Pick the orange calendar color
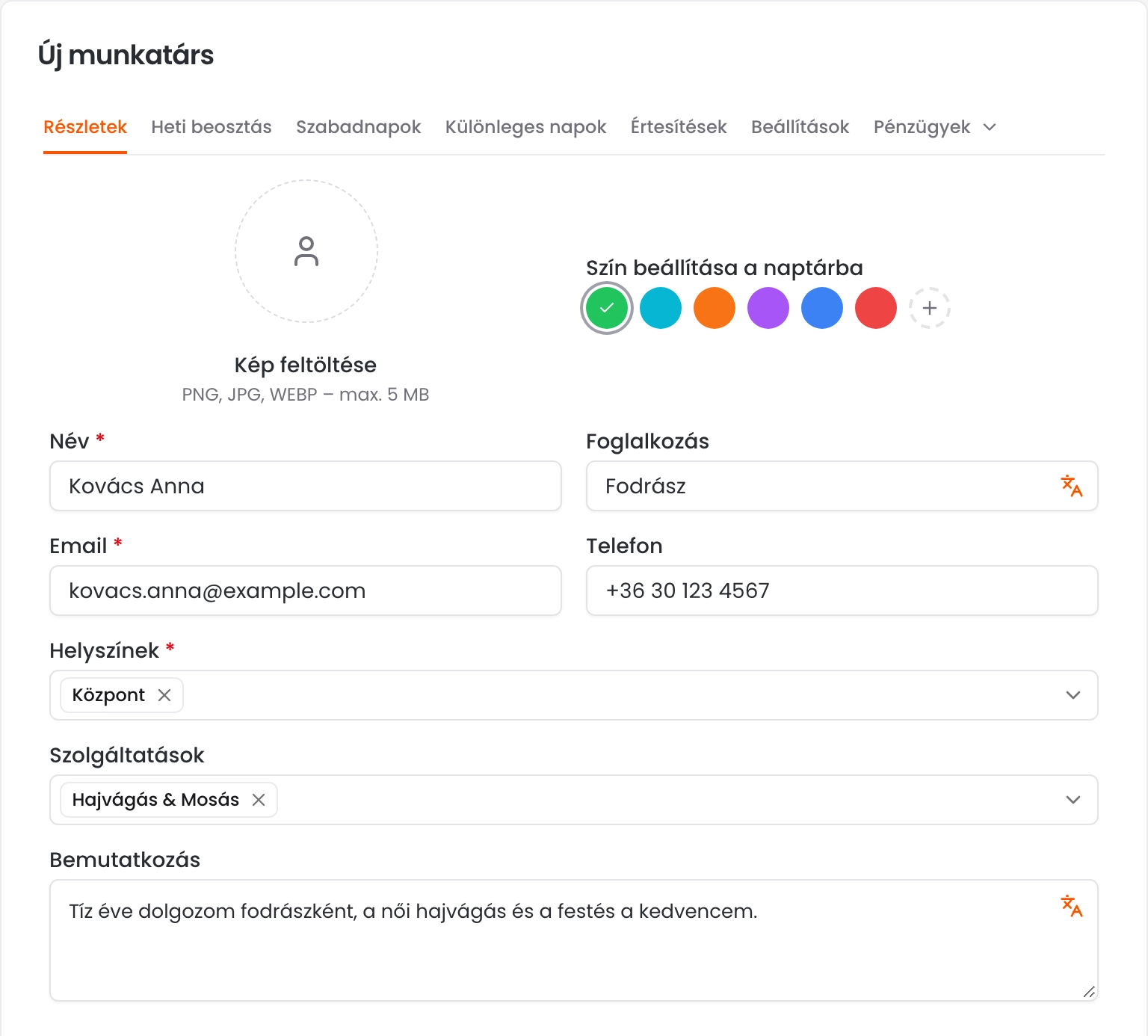Screen dimensions: 1148x1036 (715, 308)
